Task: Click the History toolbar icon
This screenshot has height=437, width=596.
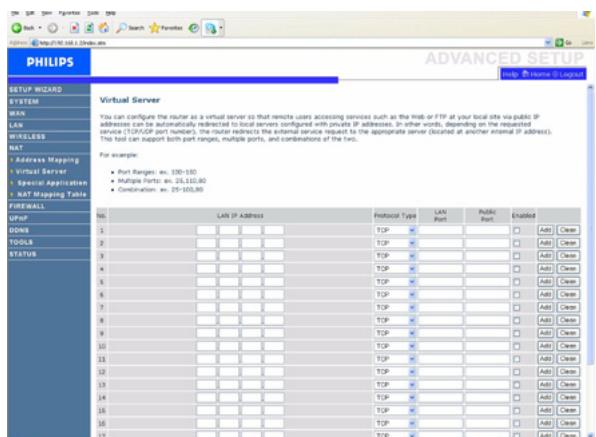Action: [194, 28]
